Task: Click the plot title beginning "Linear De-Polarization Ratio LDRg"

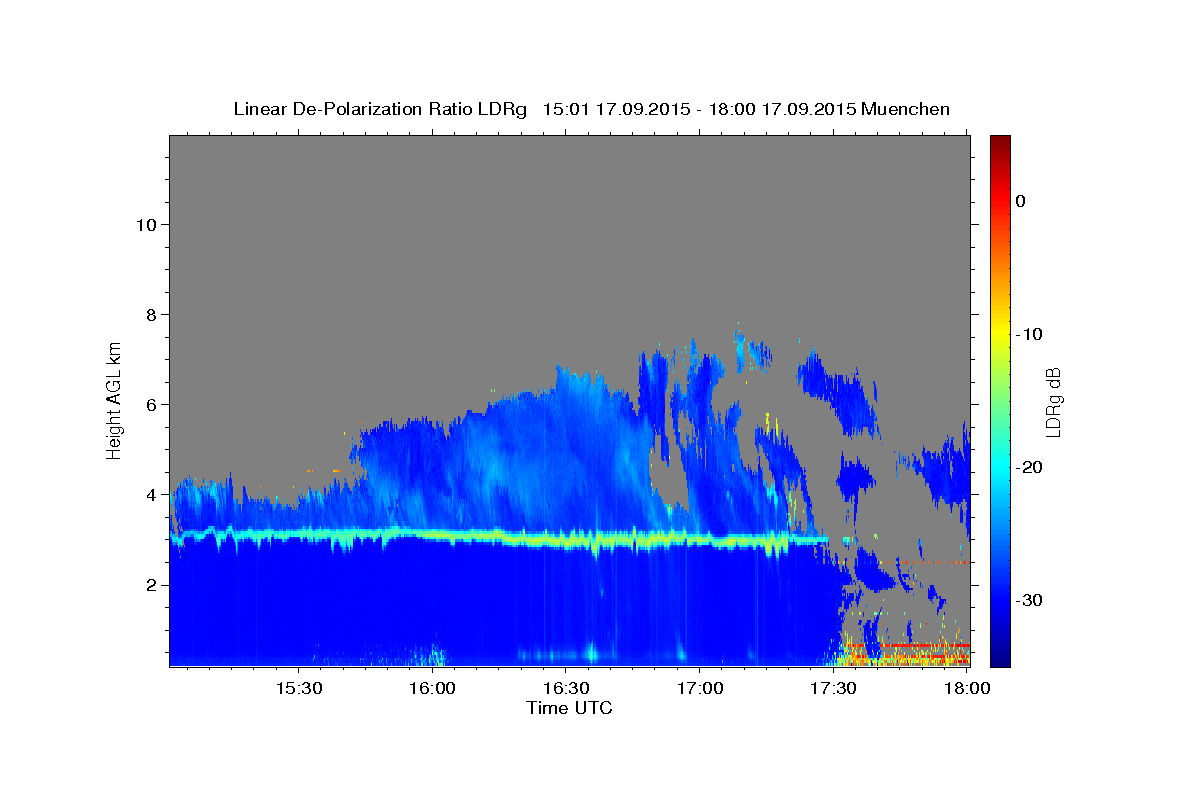Action: click(591, 109)
